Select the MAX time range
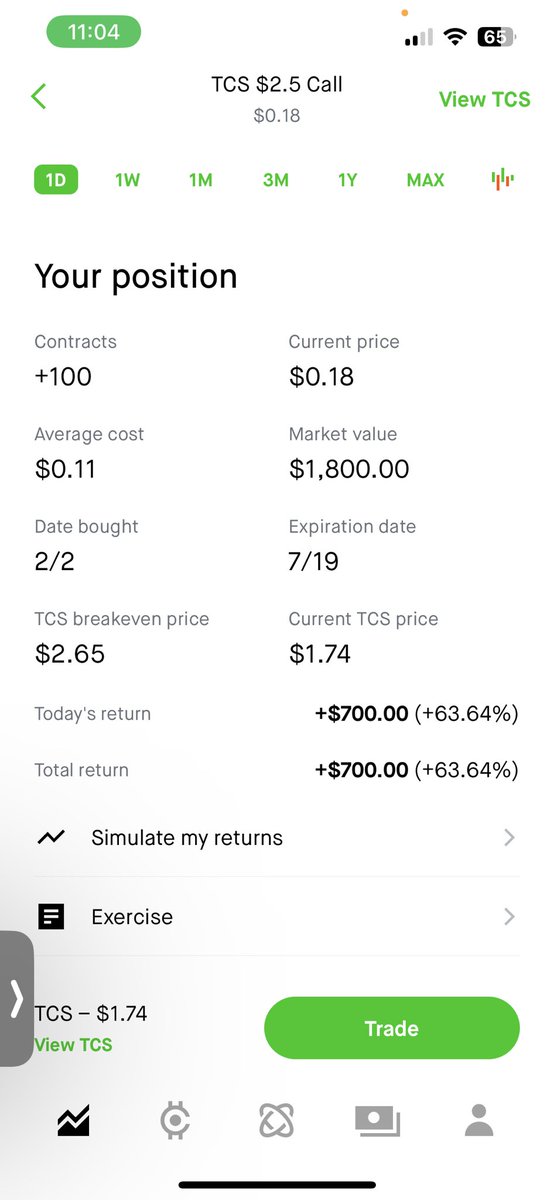554x1200 pixels. click(425, 180)
